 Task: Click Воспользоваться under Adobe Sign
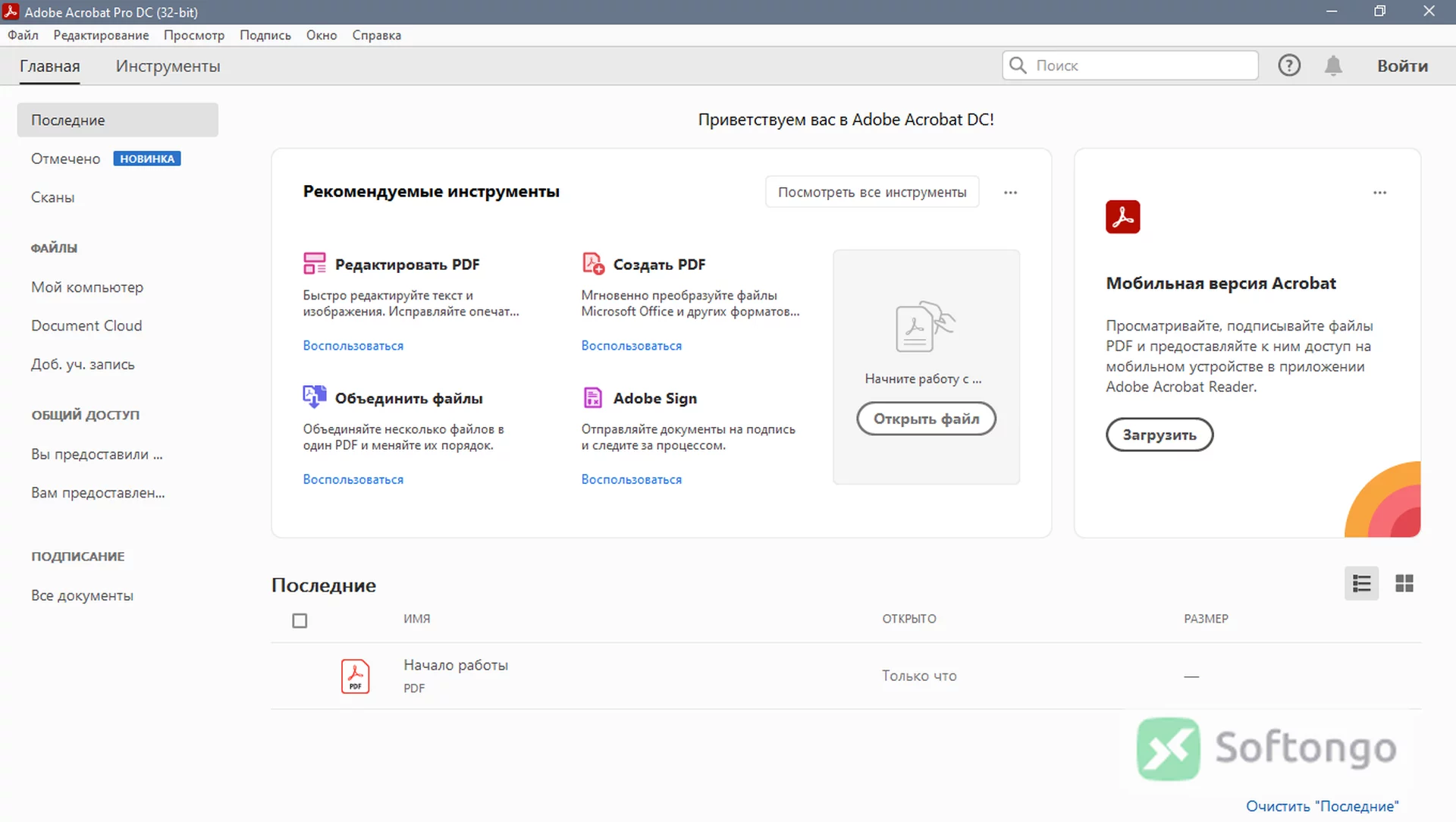pyautogui.click(x=632, y=479)
